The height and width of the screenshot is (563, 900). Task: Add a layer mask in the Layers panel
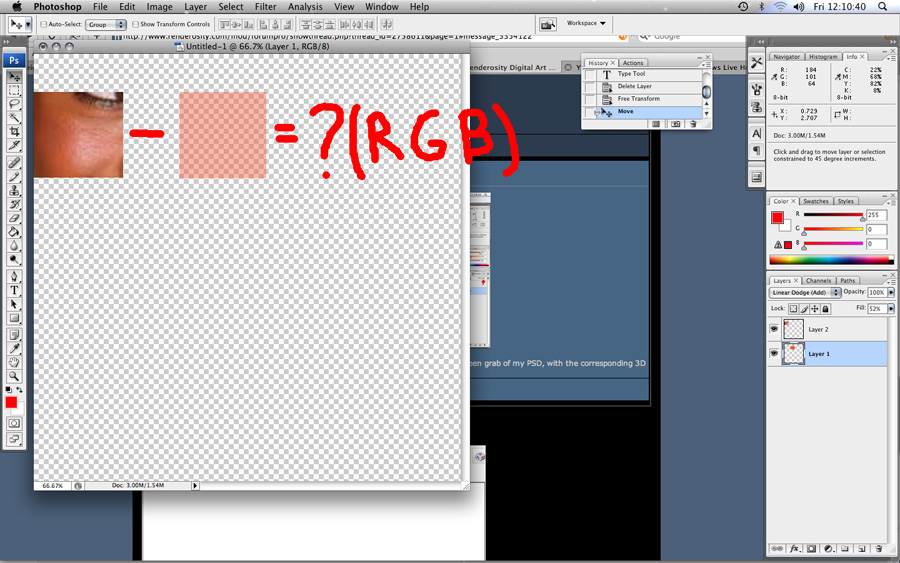(x=811, y=549)
